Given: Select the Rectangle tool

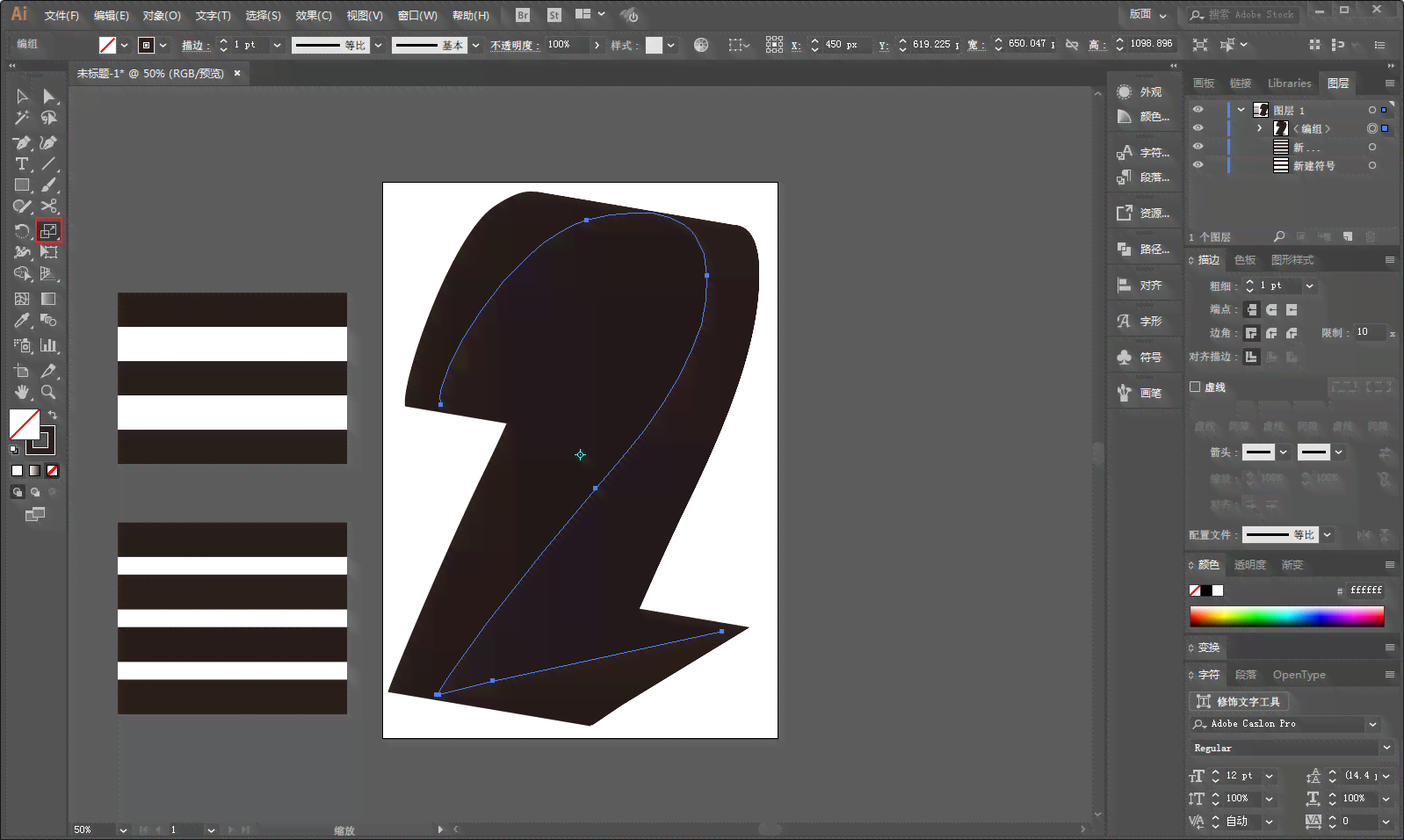Looking at the screenshot, I should tap(22, 185).
